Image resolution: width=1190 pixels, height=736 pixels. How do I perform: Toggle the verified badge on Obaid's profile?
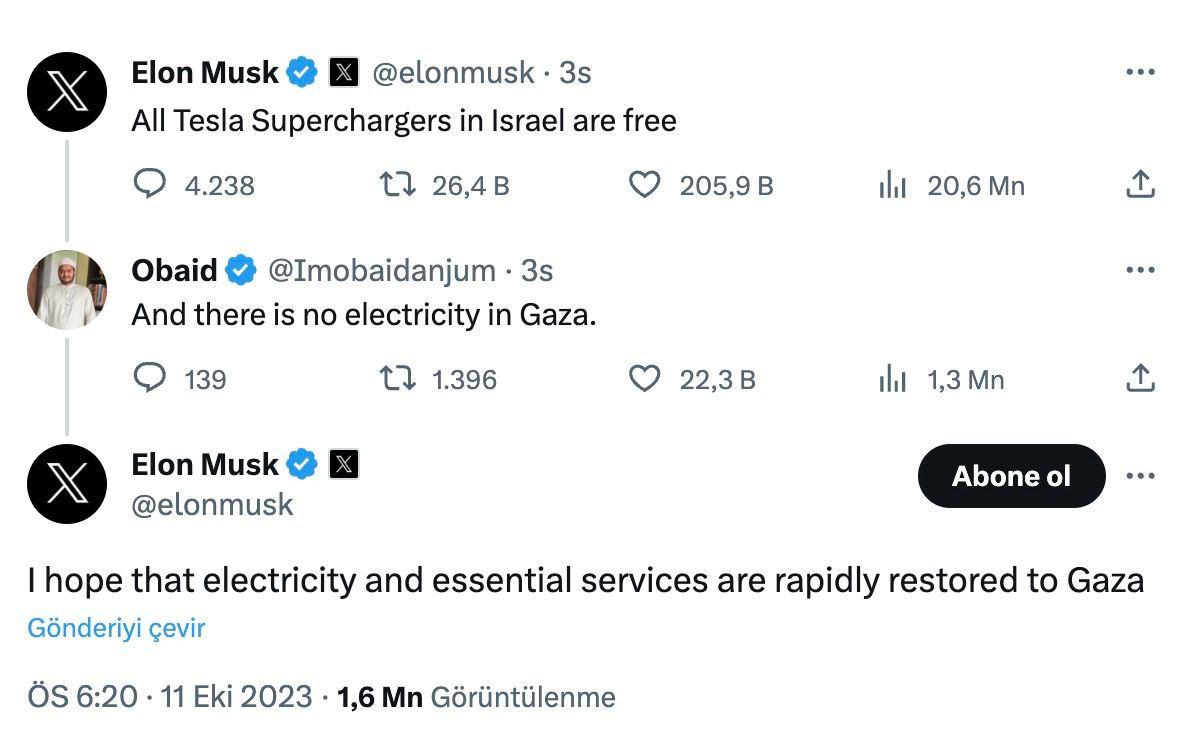239,269
